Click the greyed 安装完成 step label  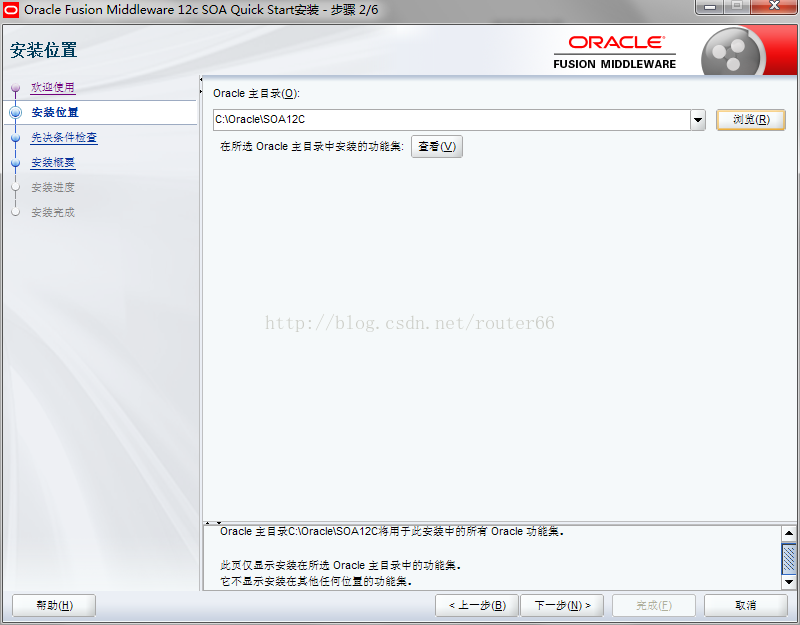pos(53,212)
